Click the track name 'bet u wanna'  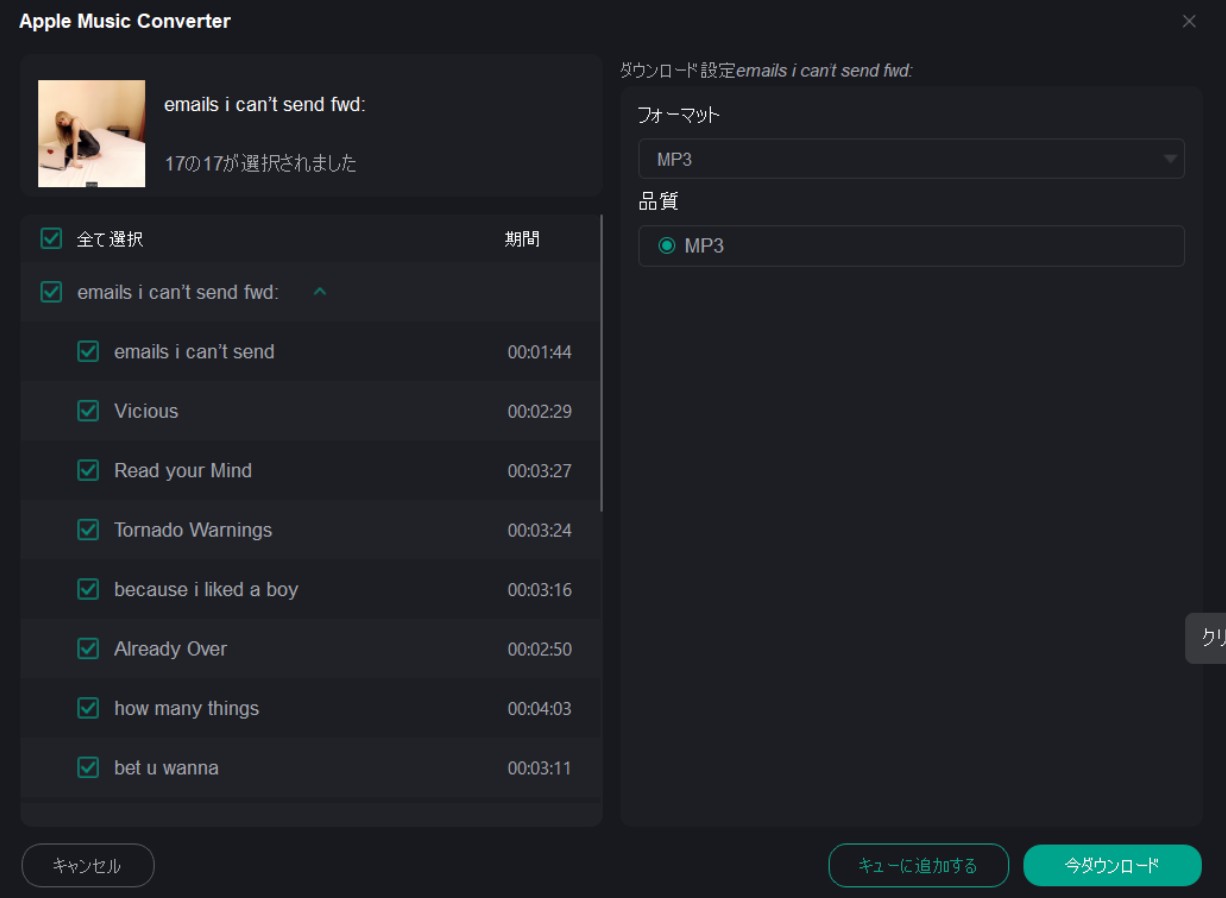[x=166, y=768]
